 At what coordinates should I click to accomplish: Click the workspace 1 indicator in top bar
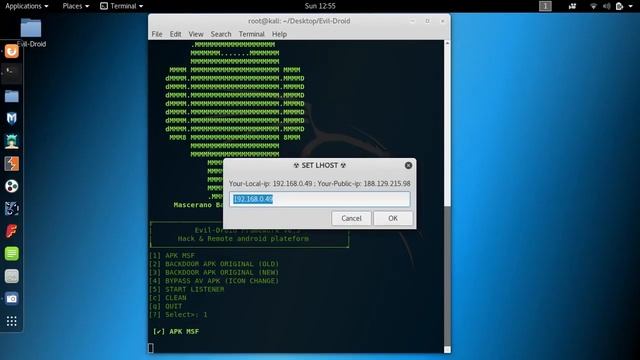tap(545, 6)
